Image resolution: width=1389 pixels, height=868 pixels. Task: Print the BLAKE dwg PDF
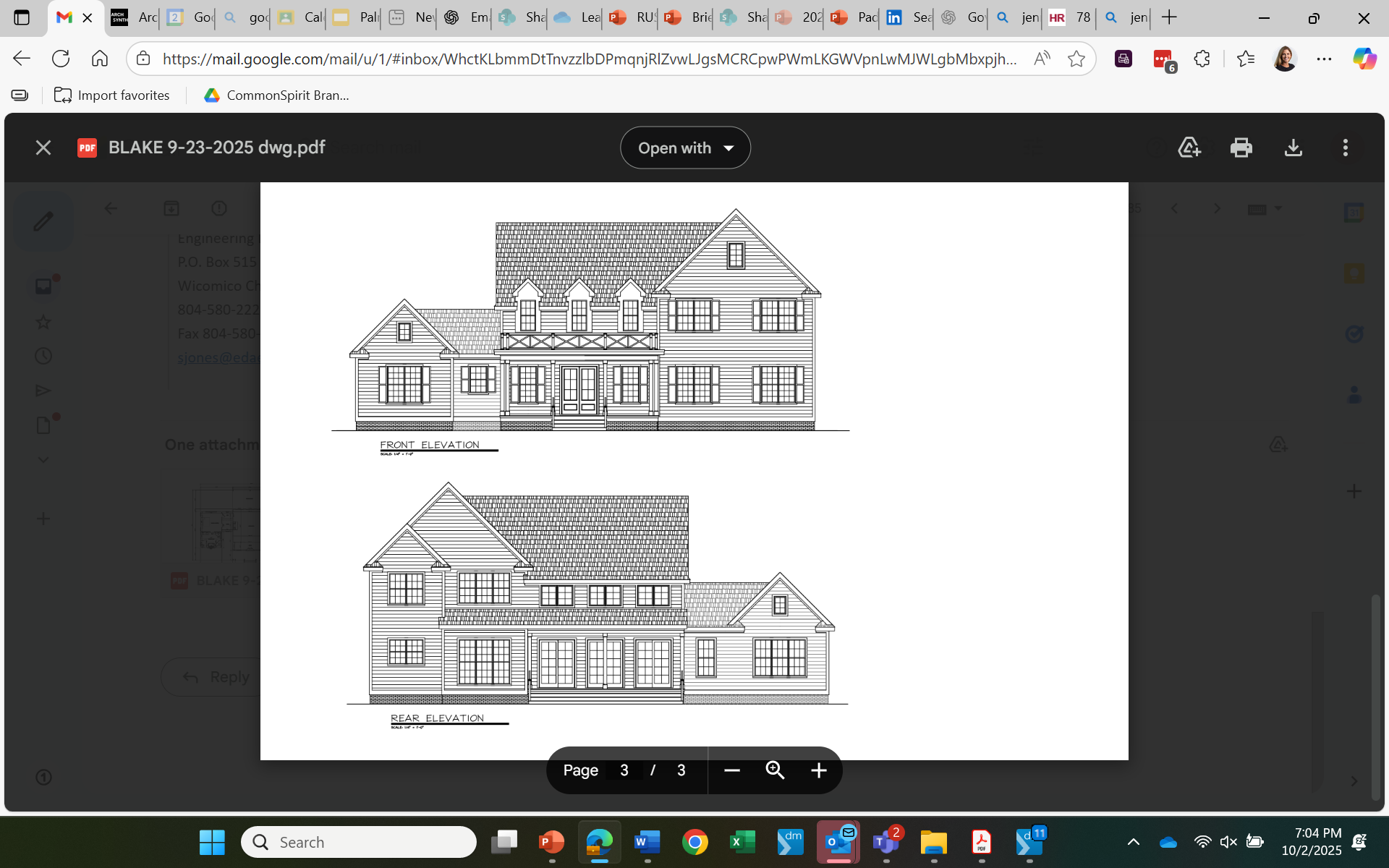click(1241, 148)
